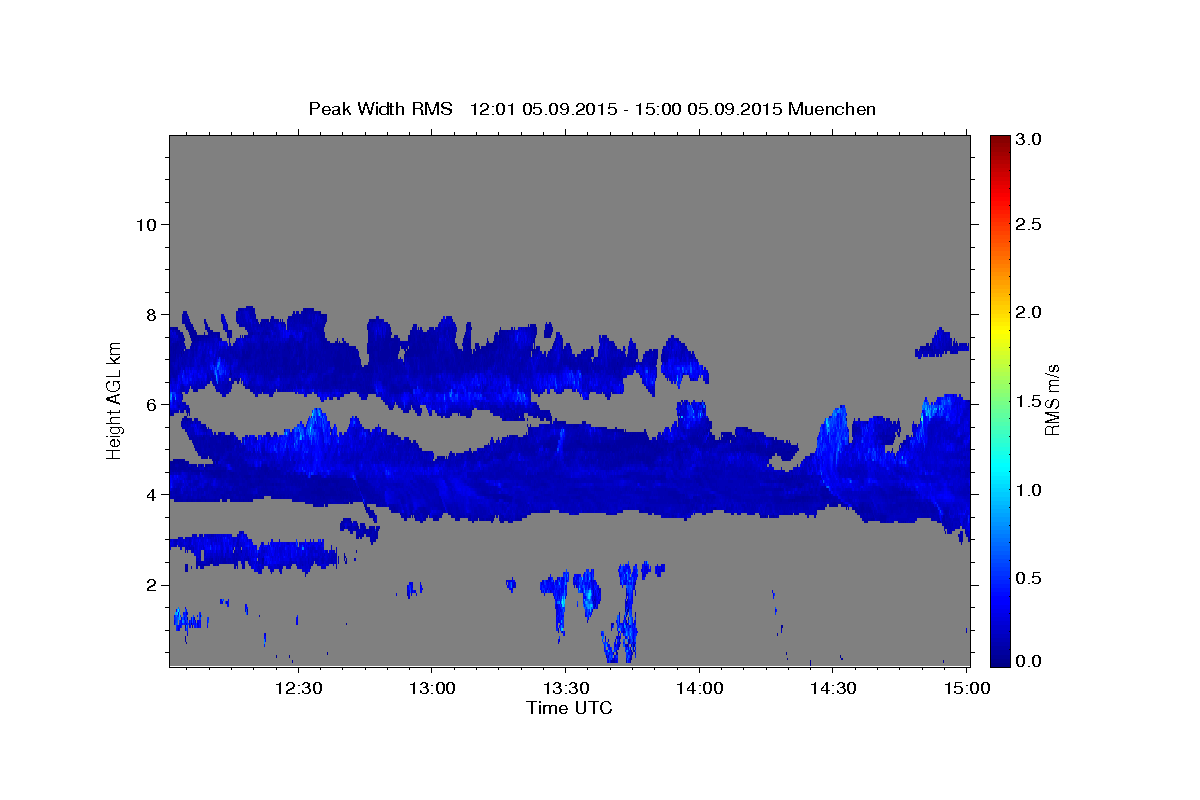Image resolution: width=1200 pixels, height=800 pixels.
Task: Click the colorbar label '1.5'
Action: [x=1028, y=401]
